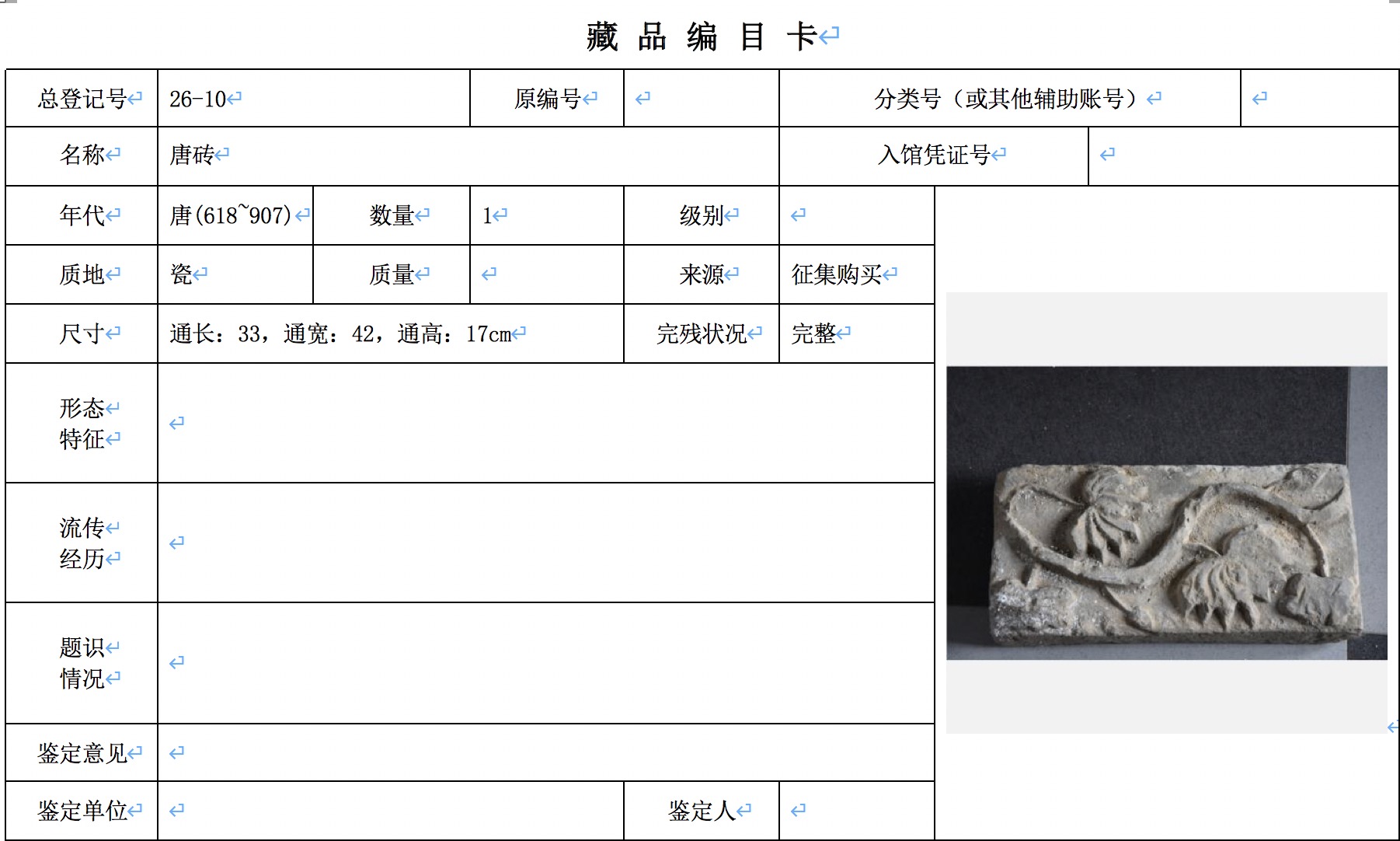The height and width of the screenshot is (841, 1400).
Task: Click the title 藏品编目卡
Action: [x=702, y=37]
